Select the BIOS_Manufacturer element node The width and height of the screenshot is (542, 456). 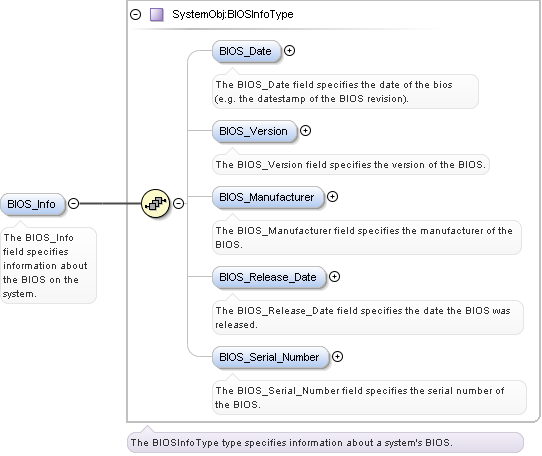[x=268, y=197]
